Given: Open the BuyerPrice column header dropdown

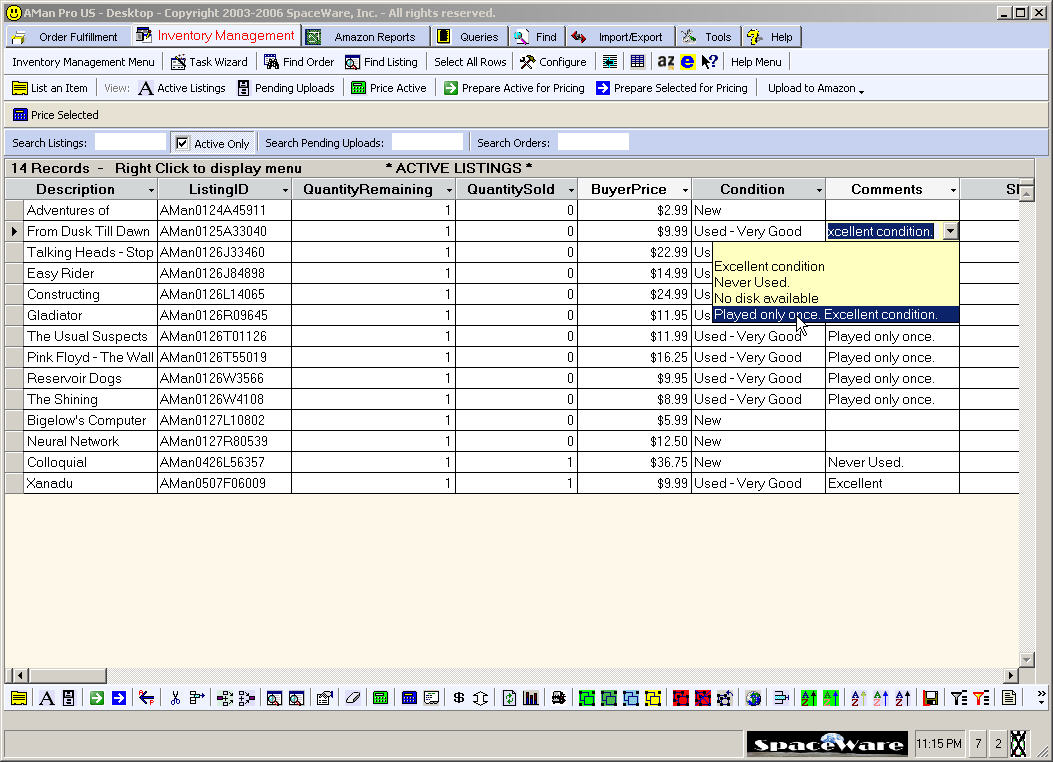Looking at the screenshot, I should (685, 190).
